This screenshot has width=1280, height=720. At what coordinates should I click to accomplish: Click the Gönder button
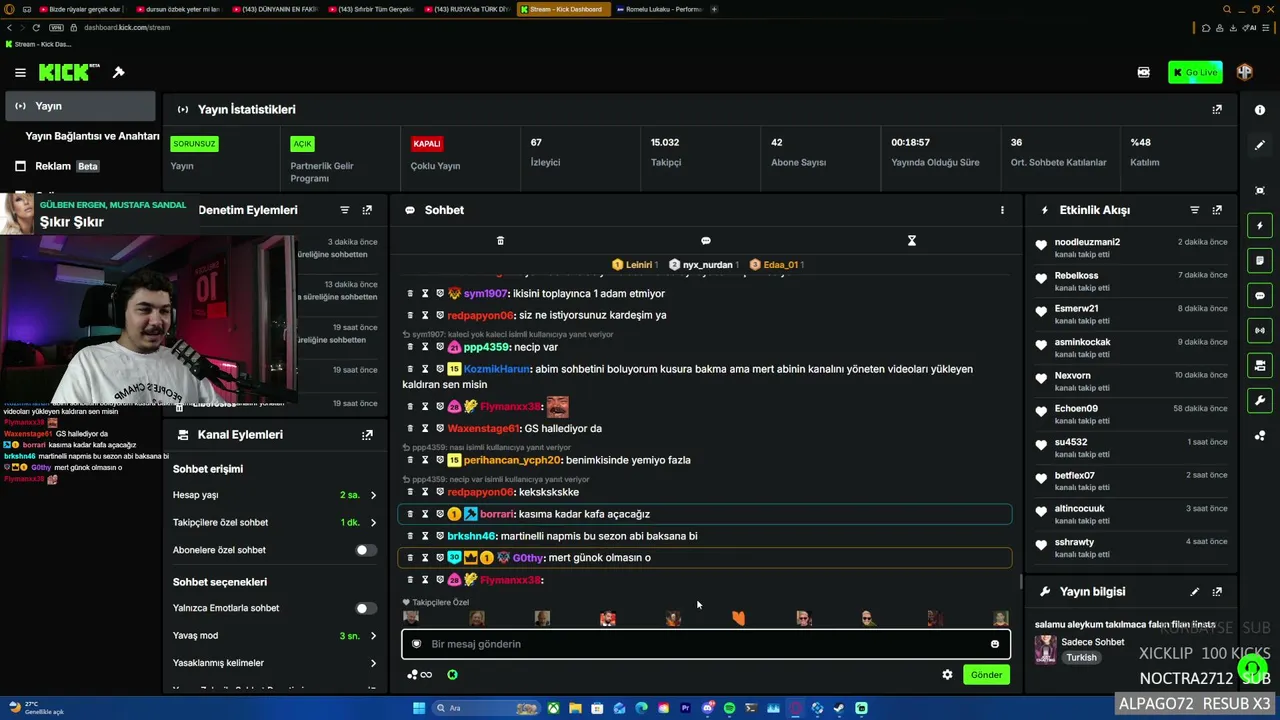point(986,675)
